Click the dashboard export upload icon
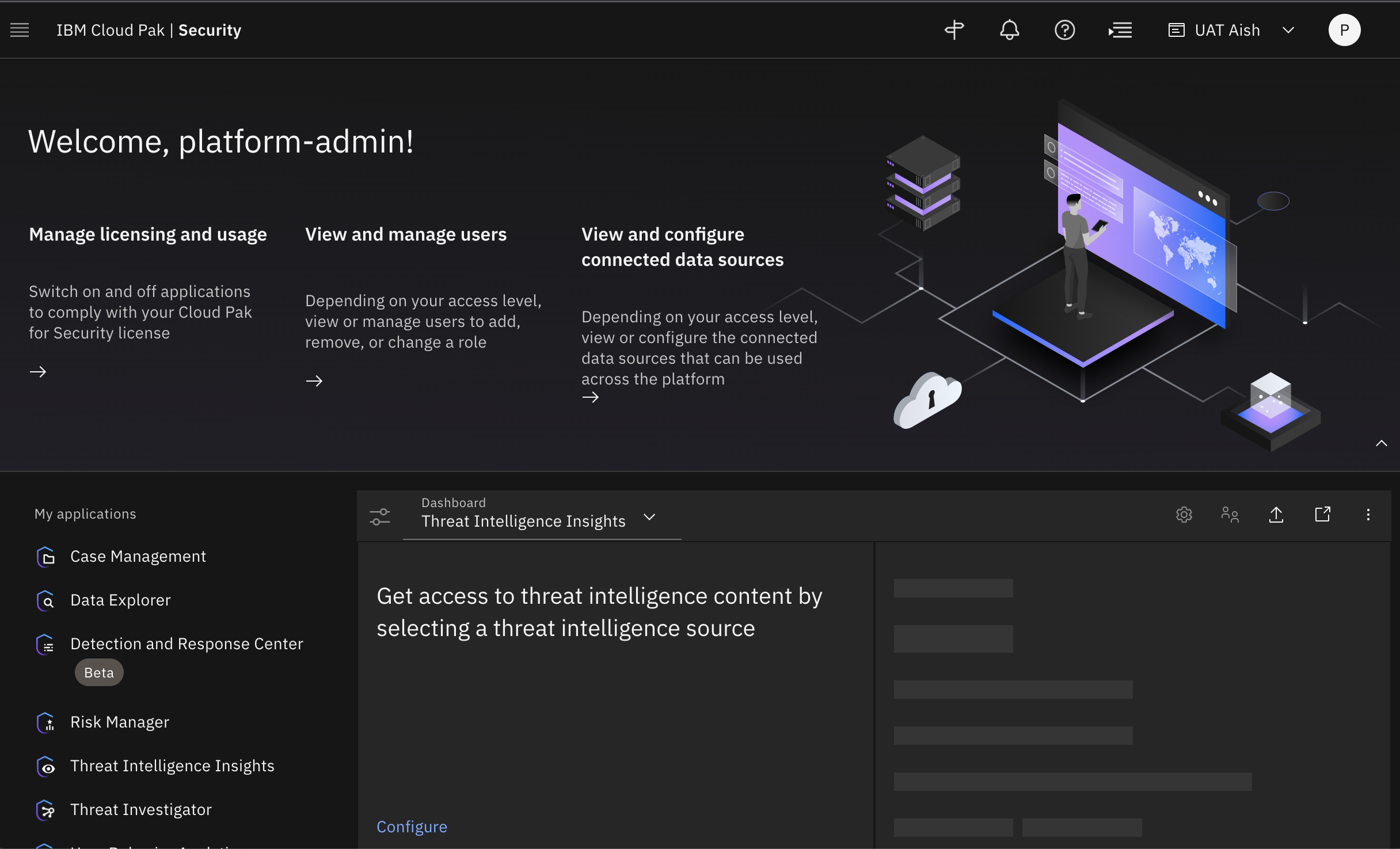 pos(1276,515)
